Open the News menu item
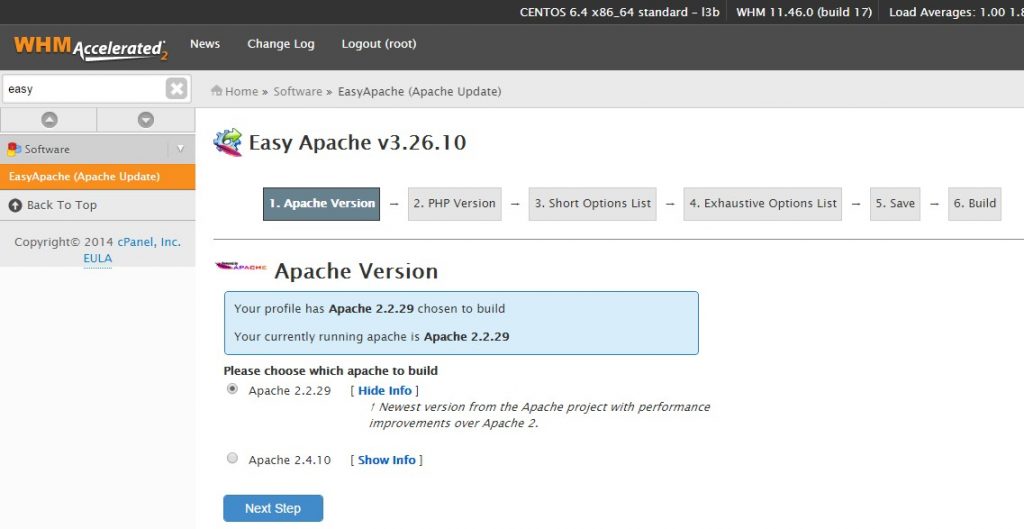 [205, 44]
